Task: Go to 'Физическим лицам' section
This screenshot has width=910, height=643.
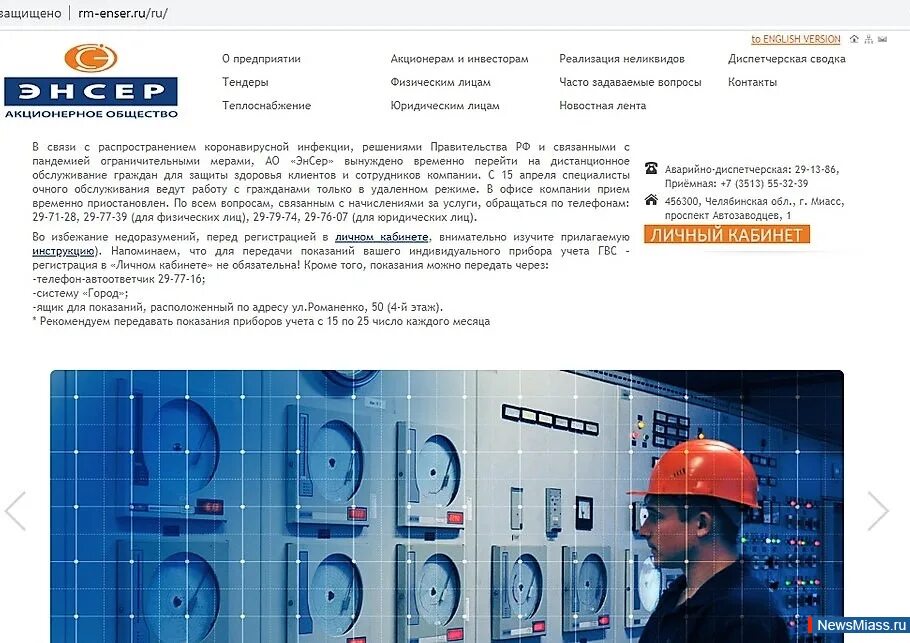Action: pos(440,82)
